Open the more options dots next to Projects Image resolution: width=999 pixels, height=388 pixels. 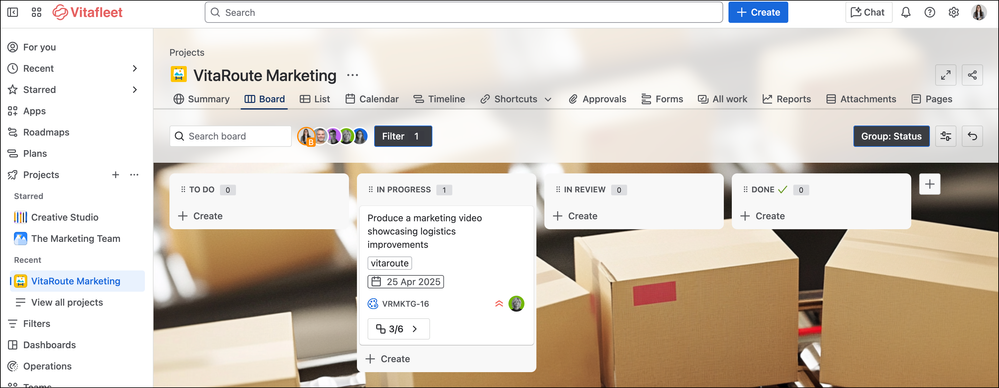tap(134, 175)
